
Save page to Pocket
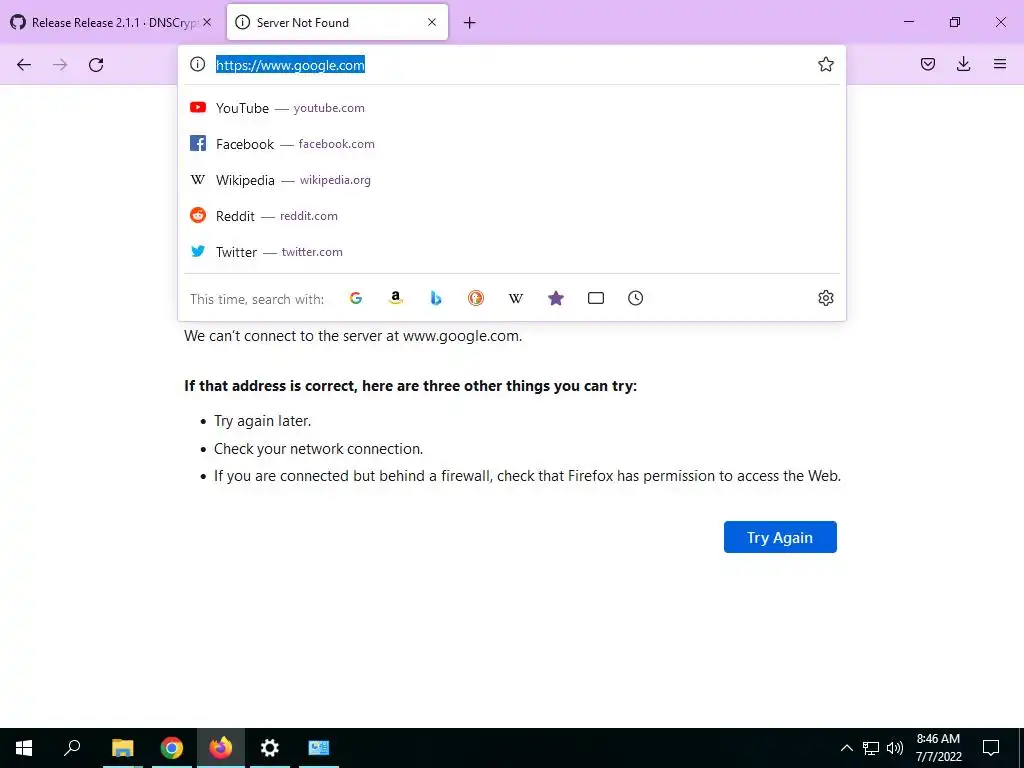(x=927, y=64)
